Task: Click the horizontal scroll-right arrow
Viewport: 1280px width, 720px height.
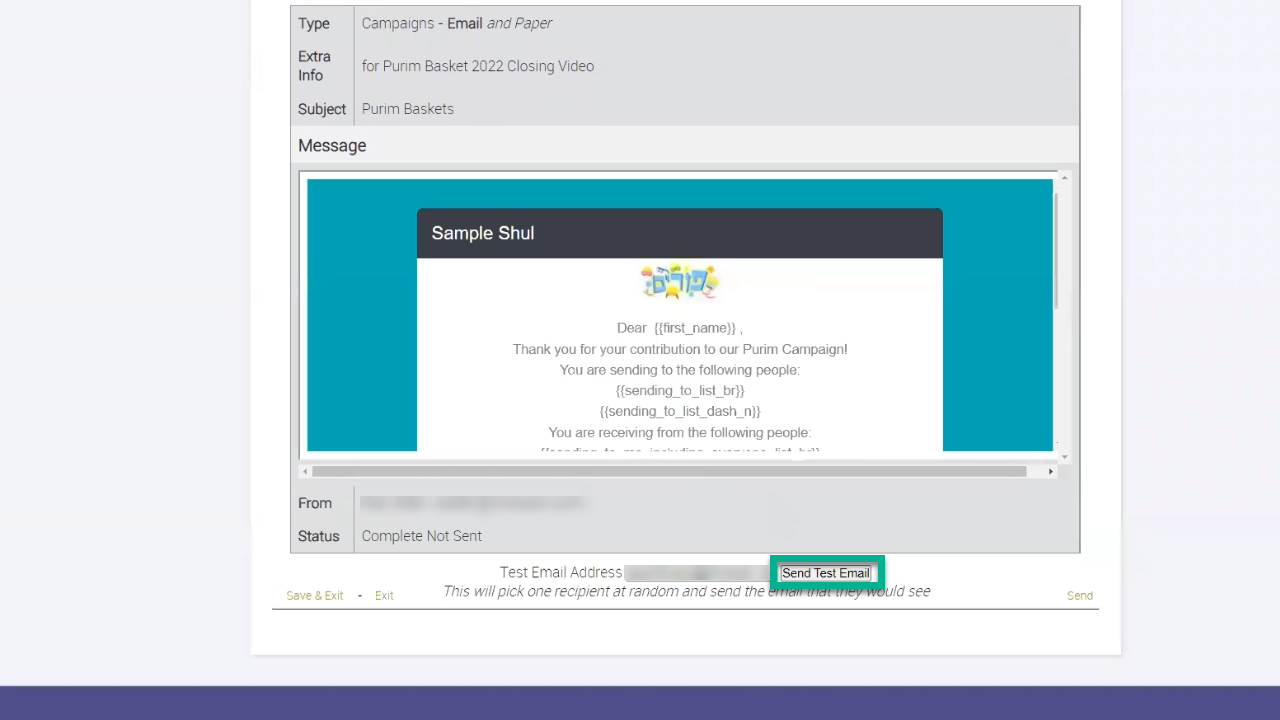Action: (x=1050, y=471)
